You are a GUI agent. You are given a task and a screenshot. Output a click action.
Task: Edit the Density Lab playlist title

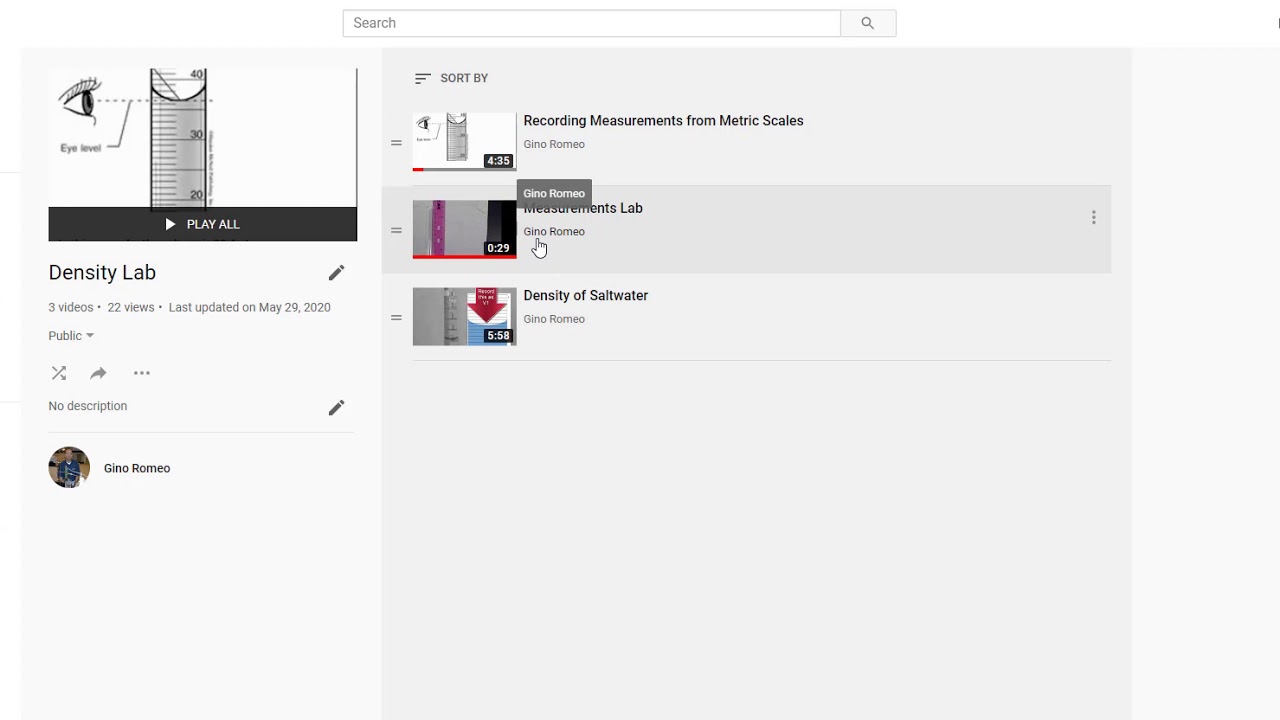tap(336, 272)
